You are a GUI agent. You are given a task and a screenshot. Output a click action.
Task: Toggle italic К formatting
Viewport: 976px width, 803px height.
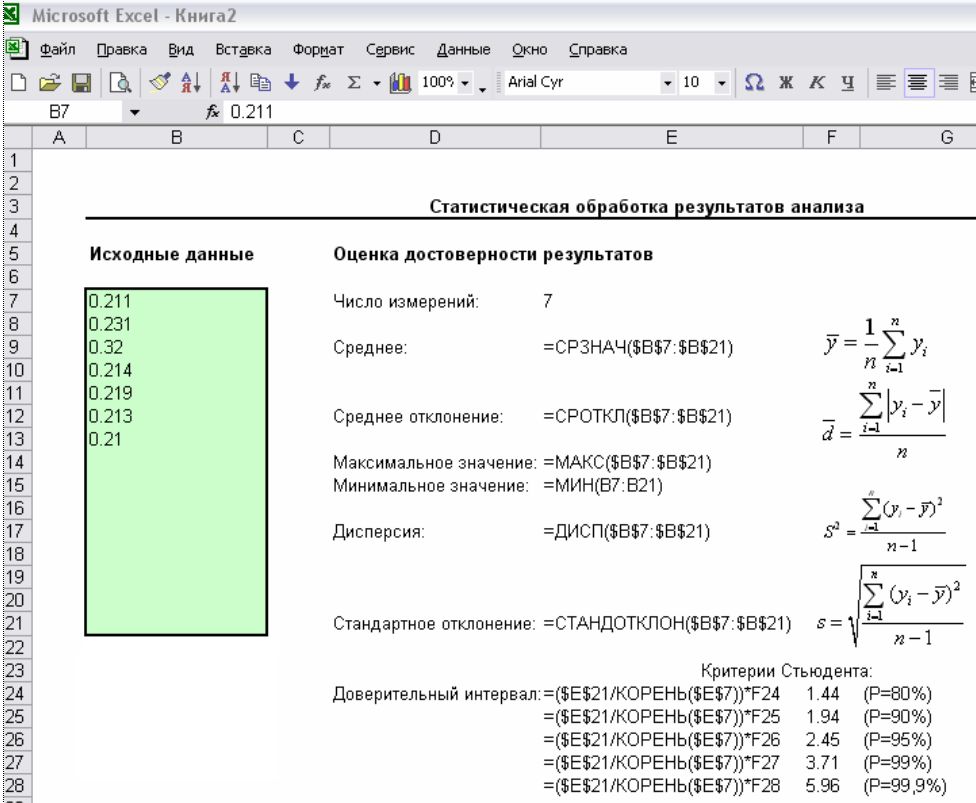817,82
